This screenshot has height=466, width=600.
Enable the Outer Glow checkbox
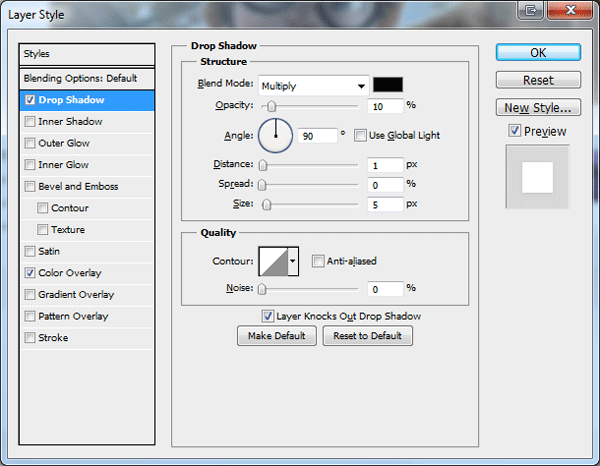30,143
